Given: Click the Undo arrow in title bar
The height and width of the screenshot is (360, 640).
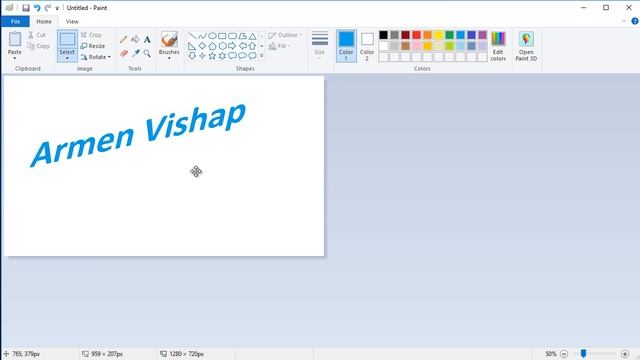Looking at the screenshot, I should [x=37, y=8].
